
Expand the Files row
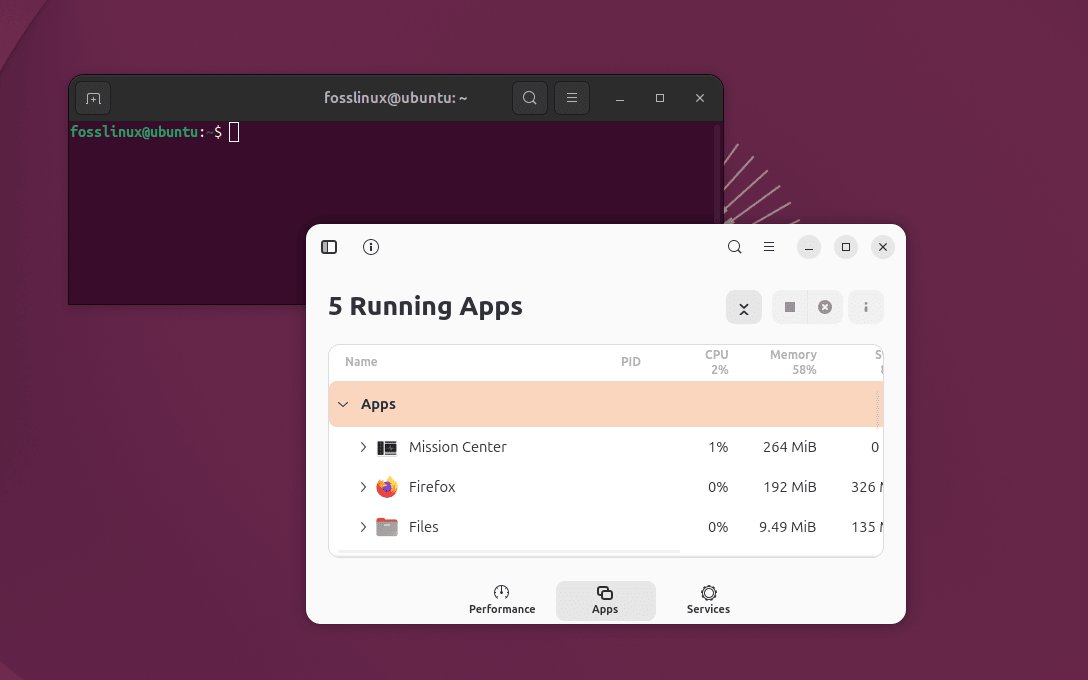363,527
